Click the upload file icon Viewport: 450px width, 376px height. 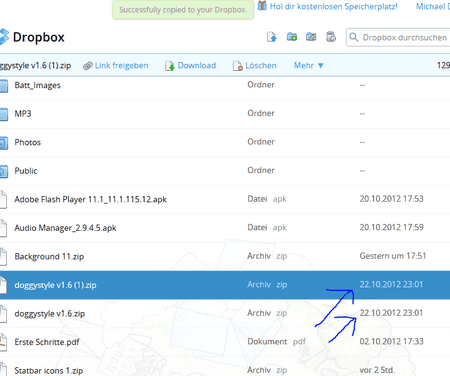click(x=272, y=37)
